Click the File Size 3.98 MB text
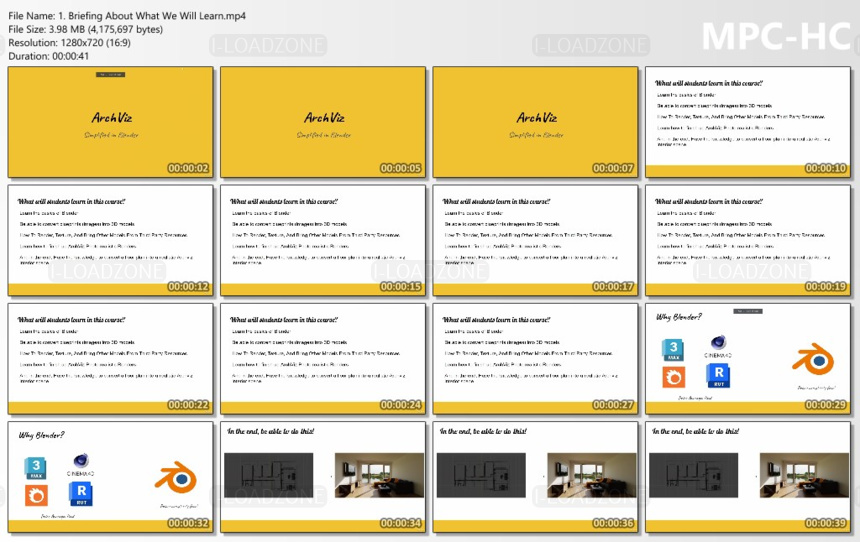The width and height of the screenshot is (860, 542). point(86,29)
